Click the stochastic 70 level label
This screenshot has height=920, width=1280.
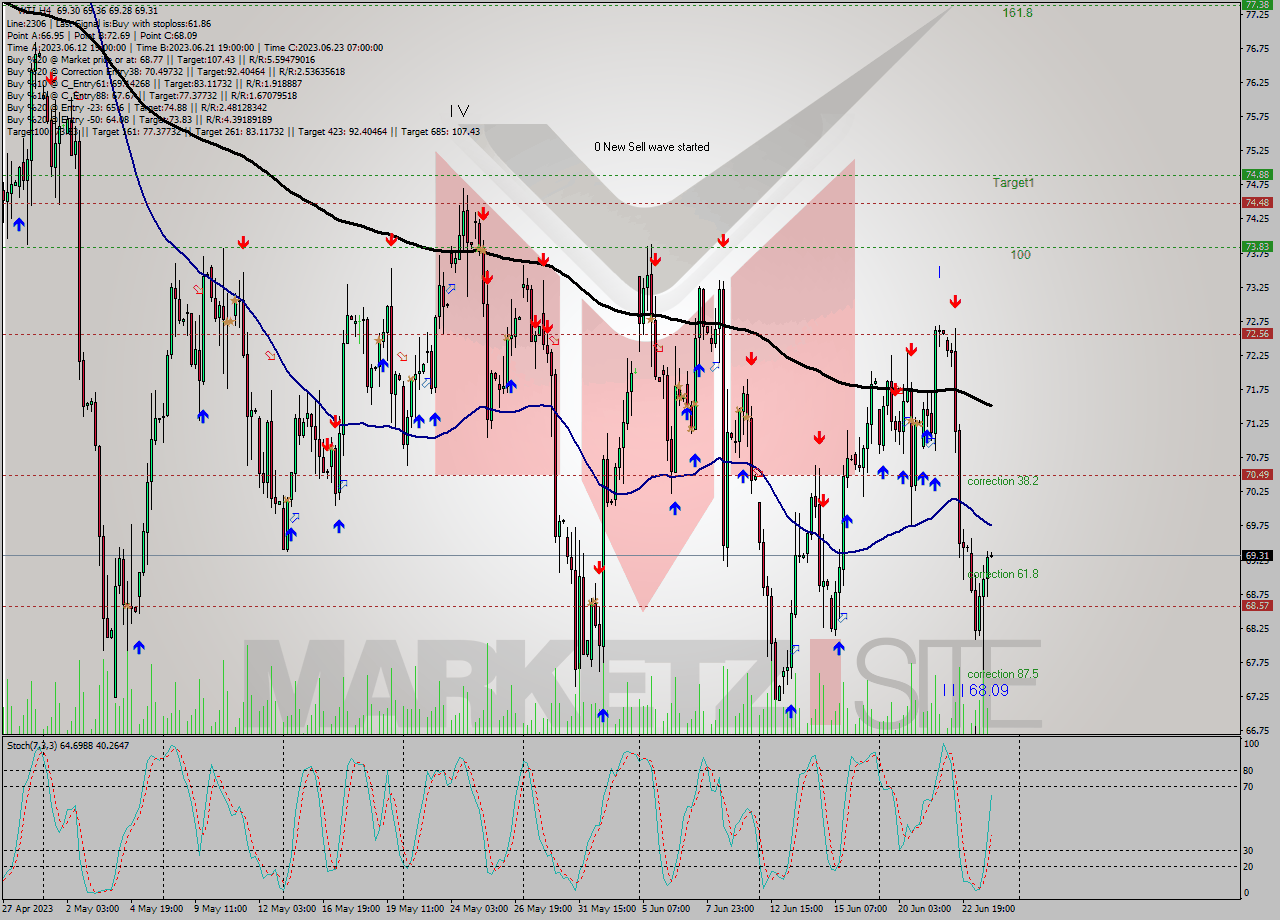coord(1248,786)
